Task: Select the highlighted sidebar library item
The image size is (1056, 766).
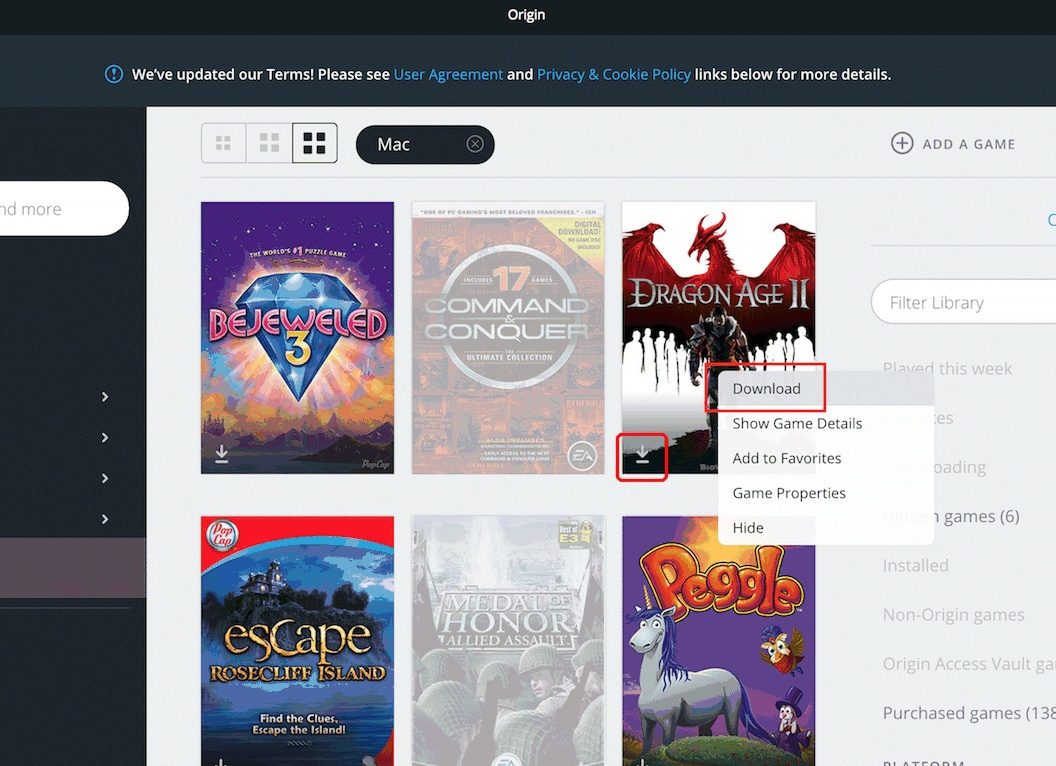Action: (73, 568)
